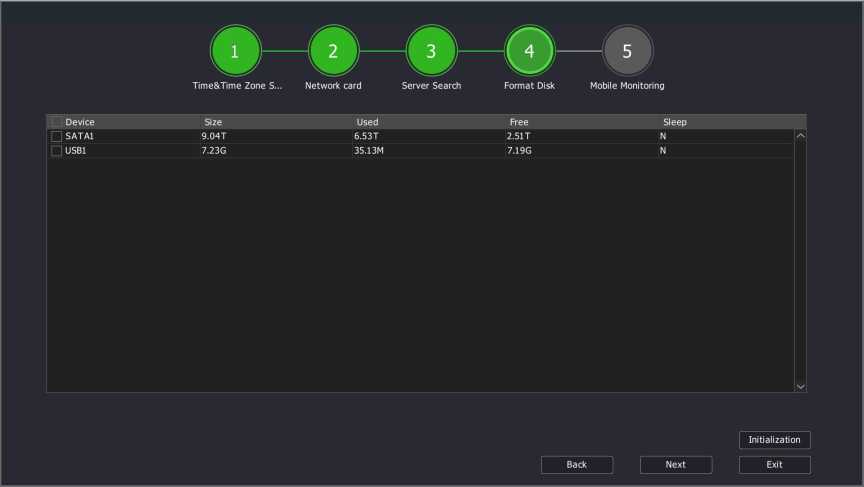The height and width of the screenshot is (487, 864).
Task: Click the 9.04T size value
Action: [213, 136]
